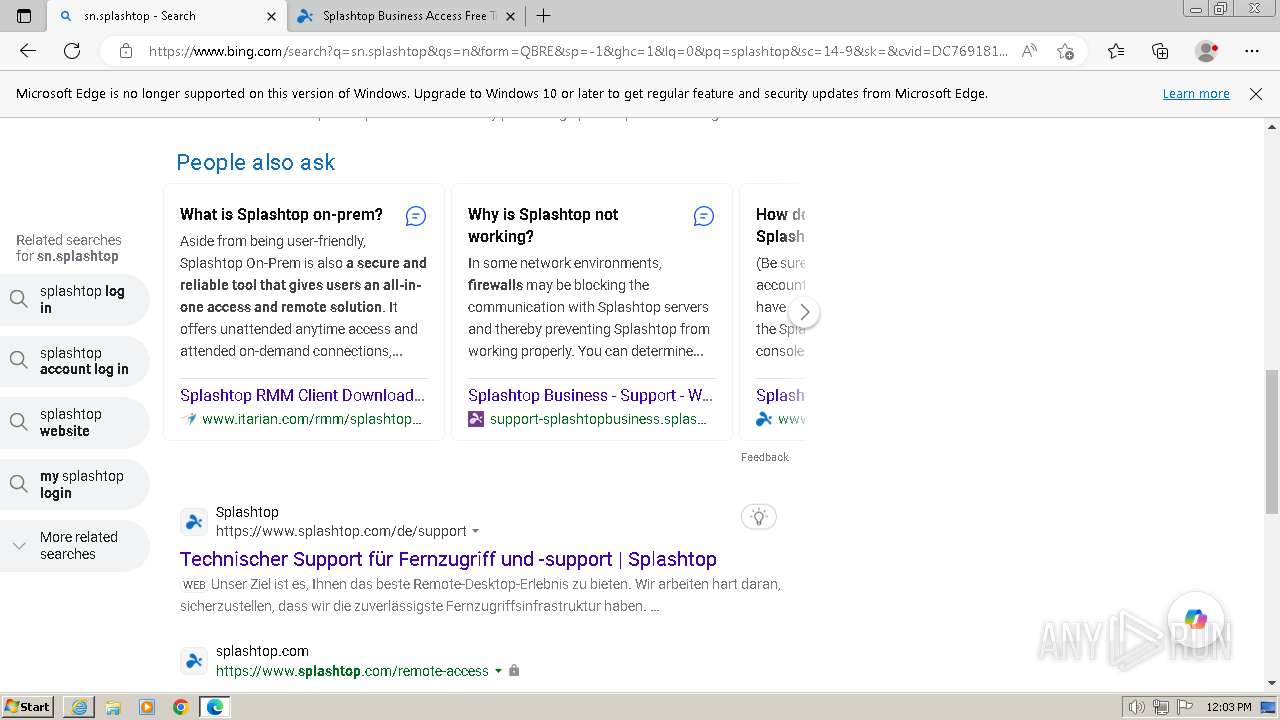
Task: Expand dropdown next to splashtop.com/de/support
Action: pos(476,531)
